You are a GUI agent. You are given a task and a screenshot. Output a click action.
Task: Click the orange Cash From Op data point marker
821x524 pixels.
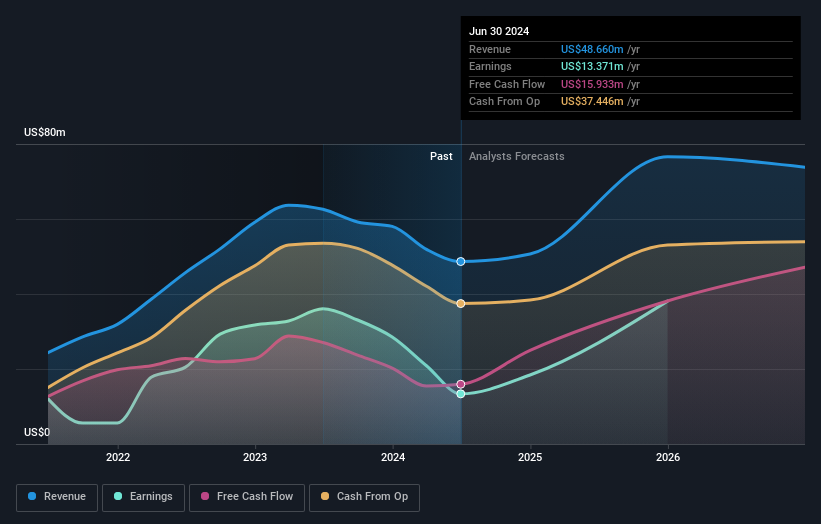[461, 304]
